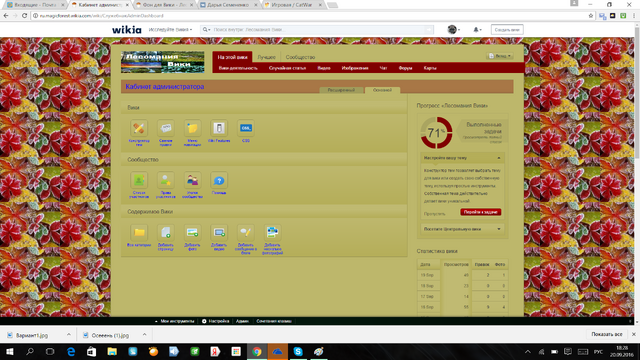
Task: Collapse the Настройте вашу тему task panel
Action: (498, 158)
